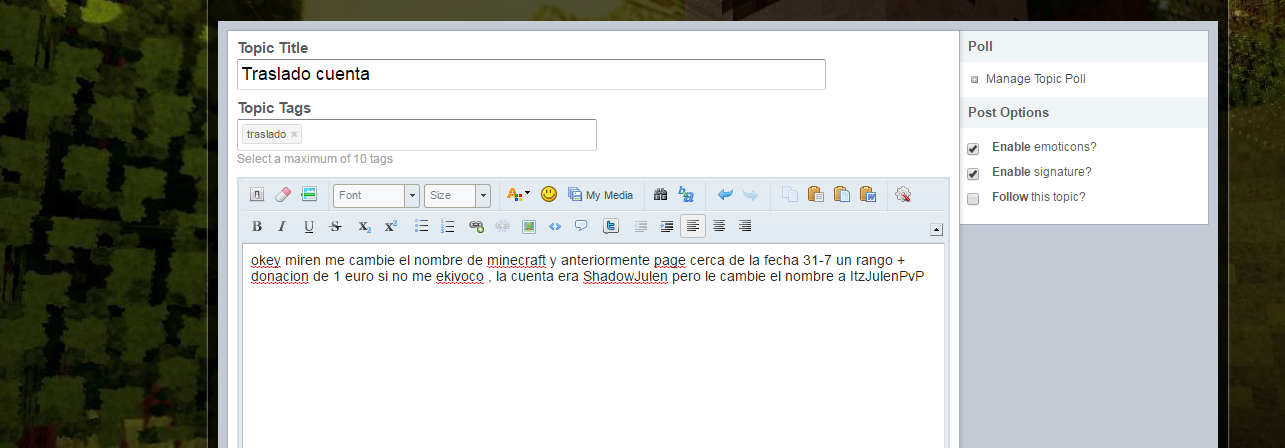
Task: Click the Paste clipboard icon
Action: click(816, 195)
